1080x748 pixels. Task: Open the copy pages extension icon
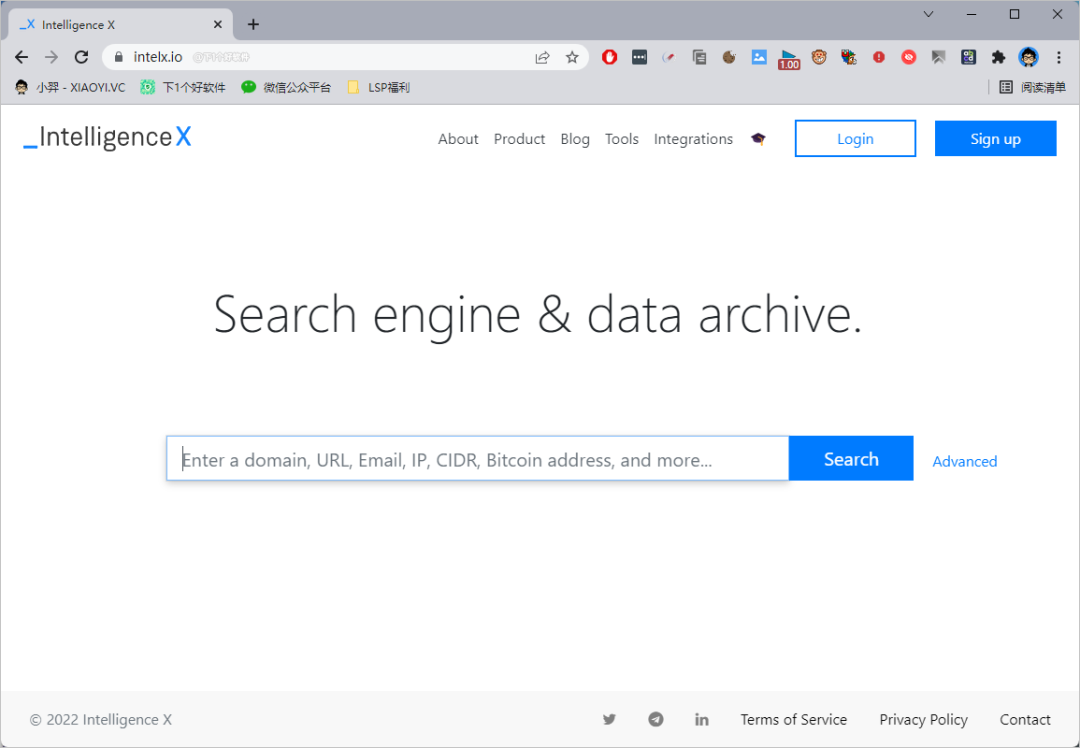(699, 57)
